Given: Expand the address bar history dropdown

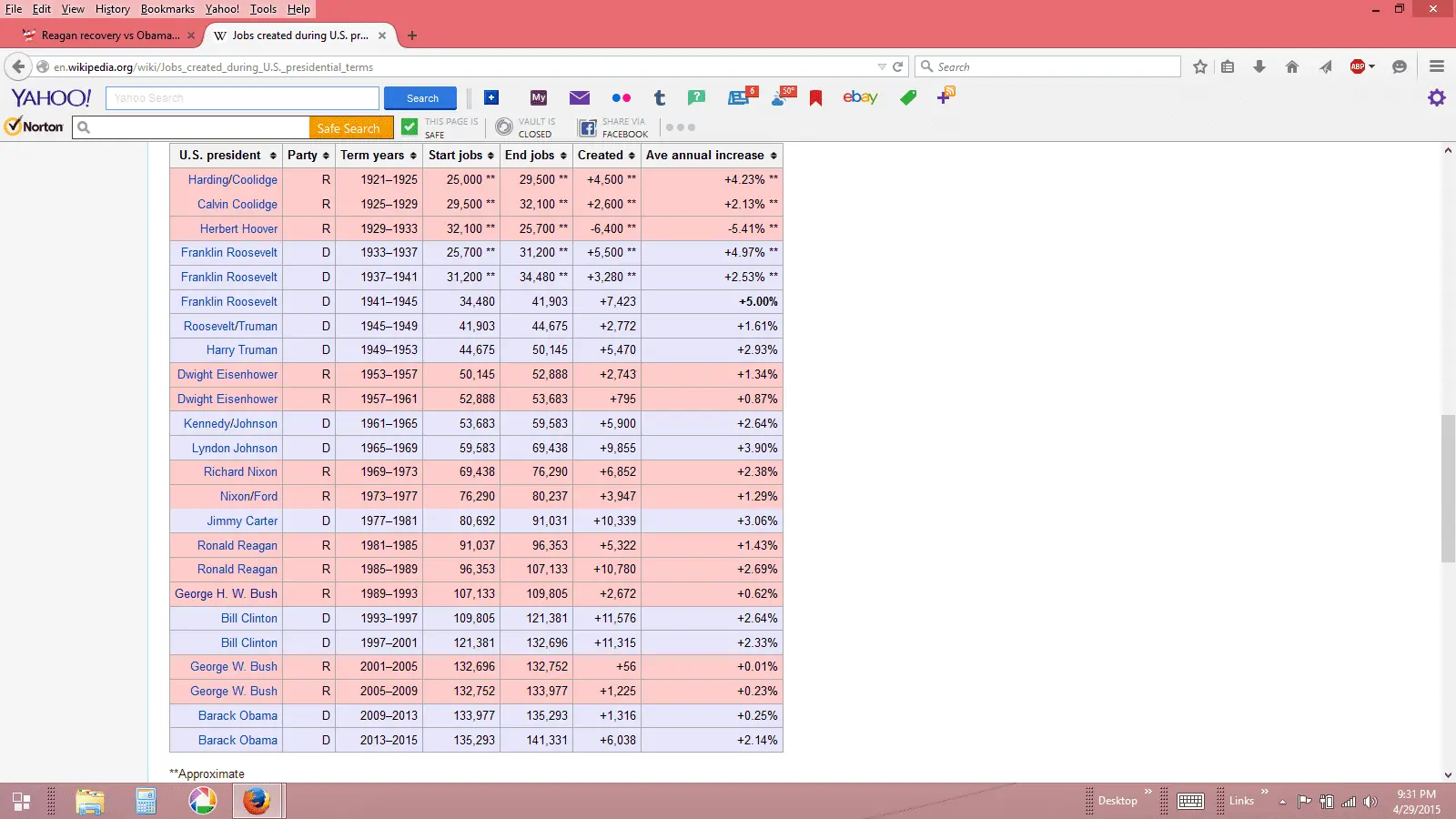Looking at the screenshot, I should click(x=881, y=66).
